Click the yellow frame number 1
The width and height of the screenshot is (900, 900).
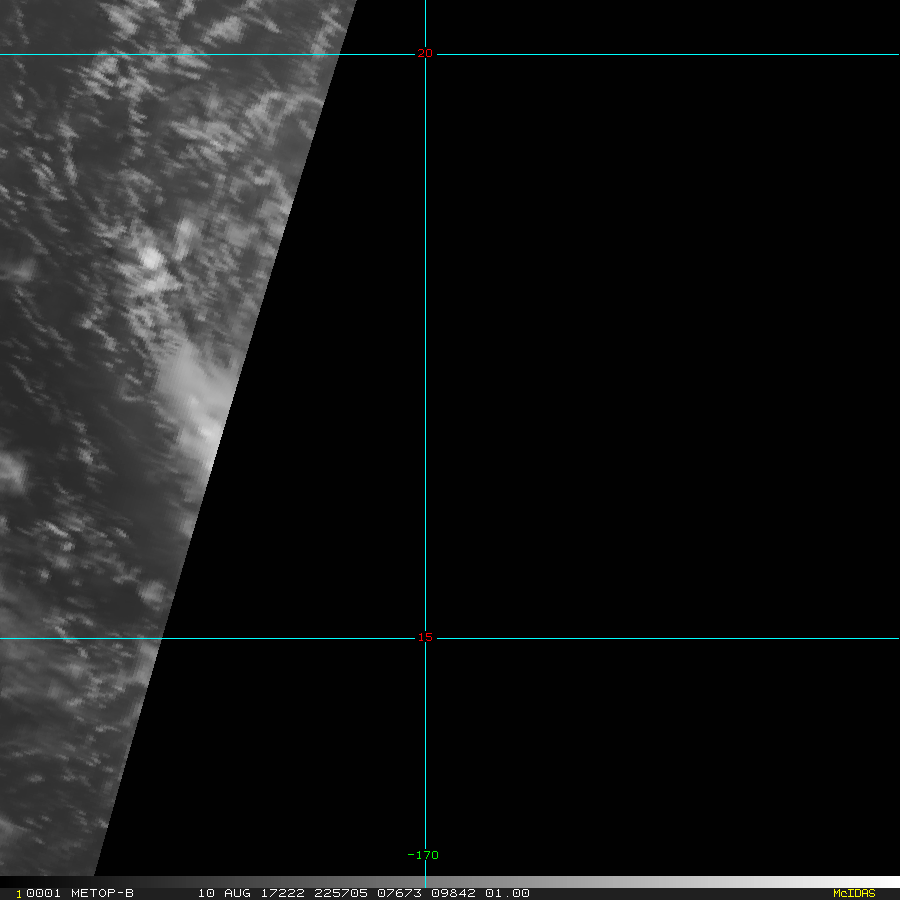click(19, 894)
